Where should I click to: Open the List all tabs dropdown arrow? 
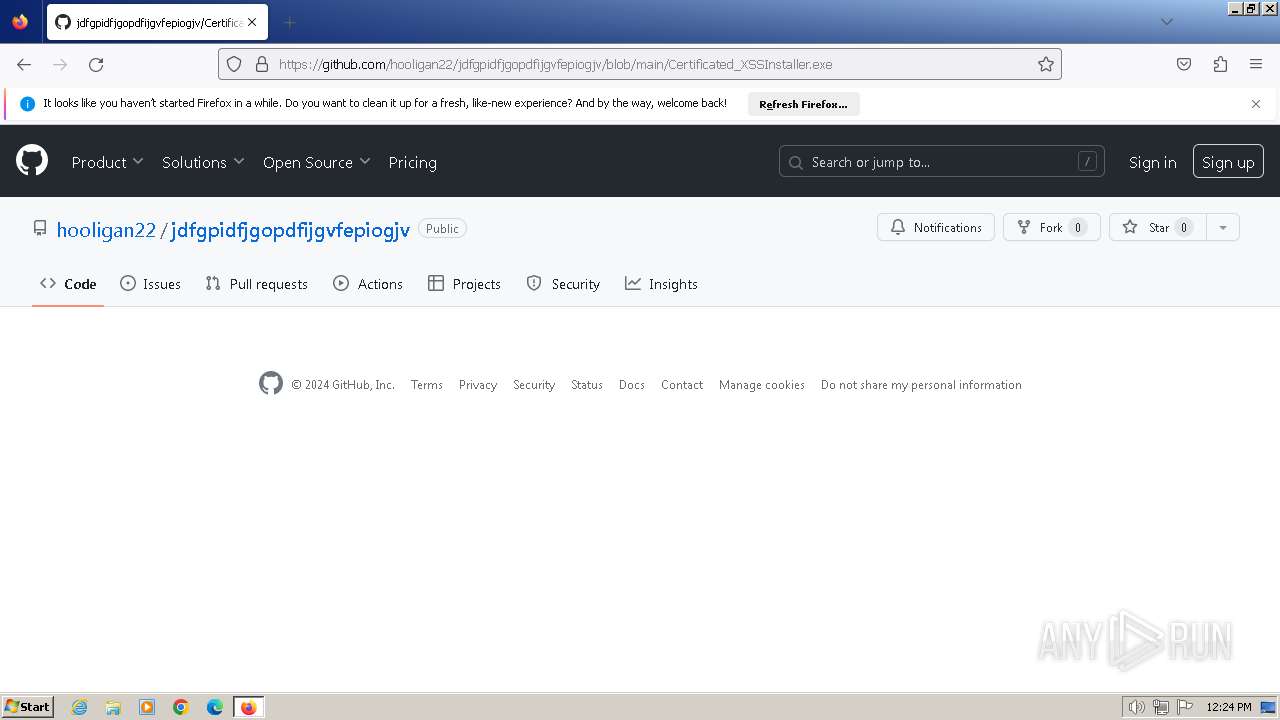click(x=1166, y=22)
